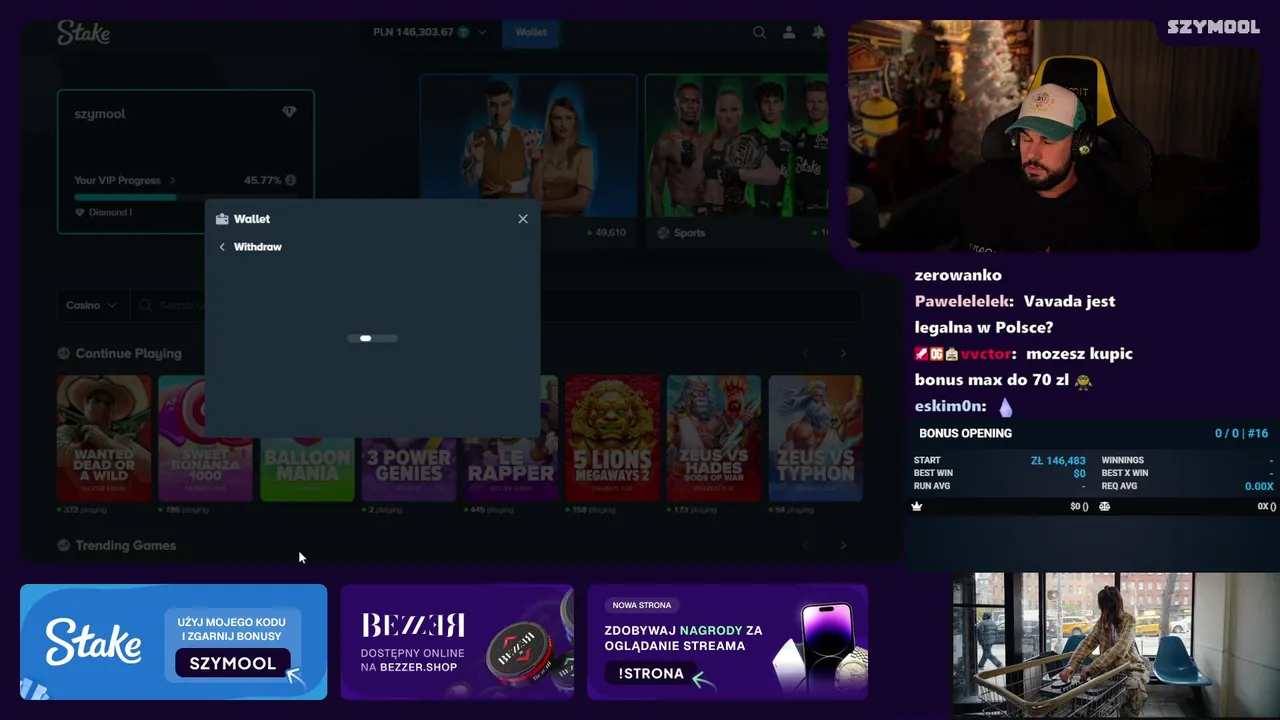Click chat username Pawelelelek
The image size is (1280, 720).
pyautogui.click(x=964, y=301)
